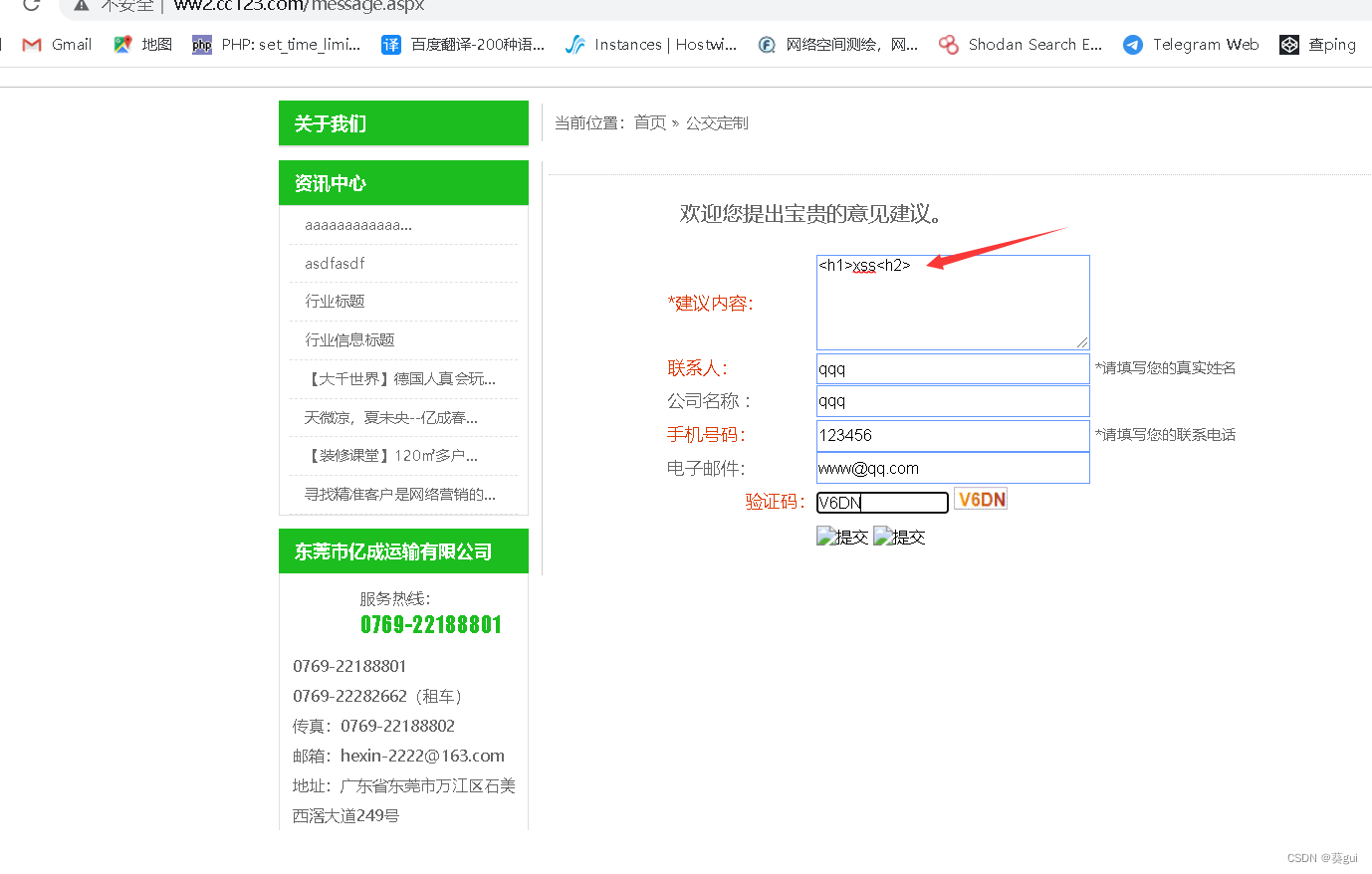Click the 建议内容 suggestion textarea
The height and width of the screenshot is (874, 1372).
[953, 303]
